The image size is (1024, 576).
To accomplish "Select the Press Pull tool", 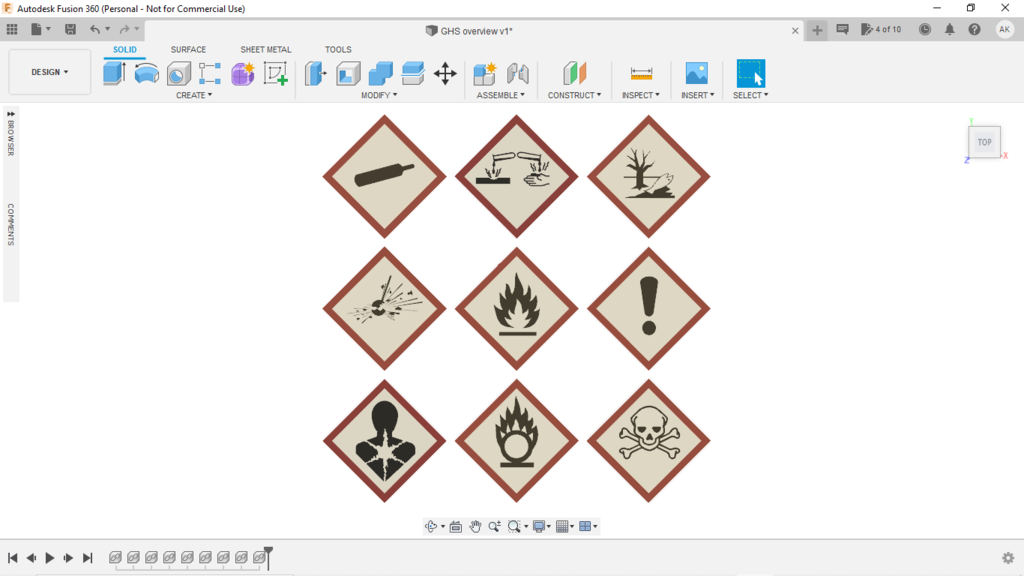I will click(x=315, y=74).
